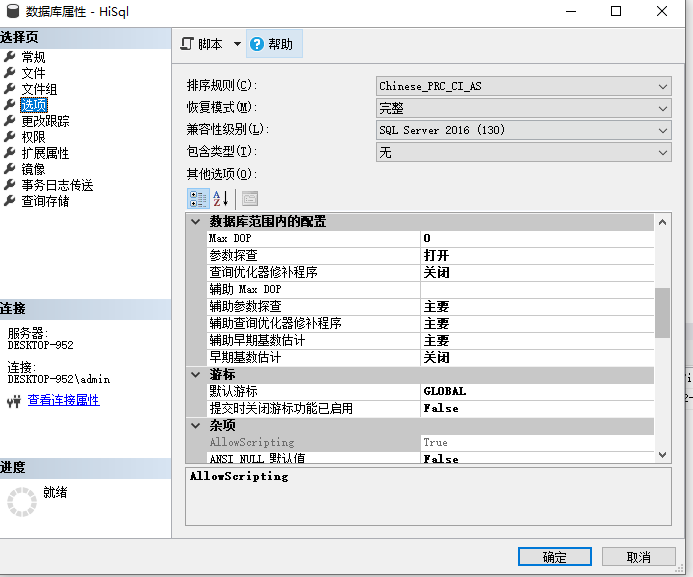The height and width of the screenshot is (577, 693).
Task: Click the 确定 button
Action: pos(555,557)
